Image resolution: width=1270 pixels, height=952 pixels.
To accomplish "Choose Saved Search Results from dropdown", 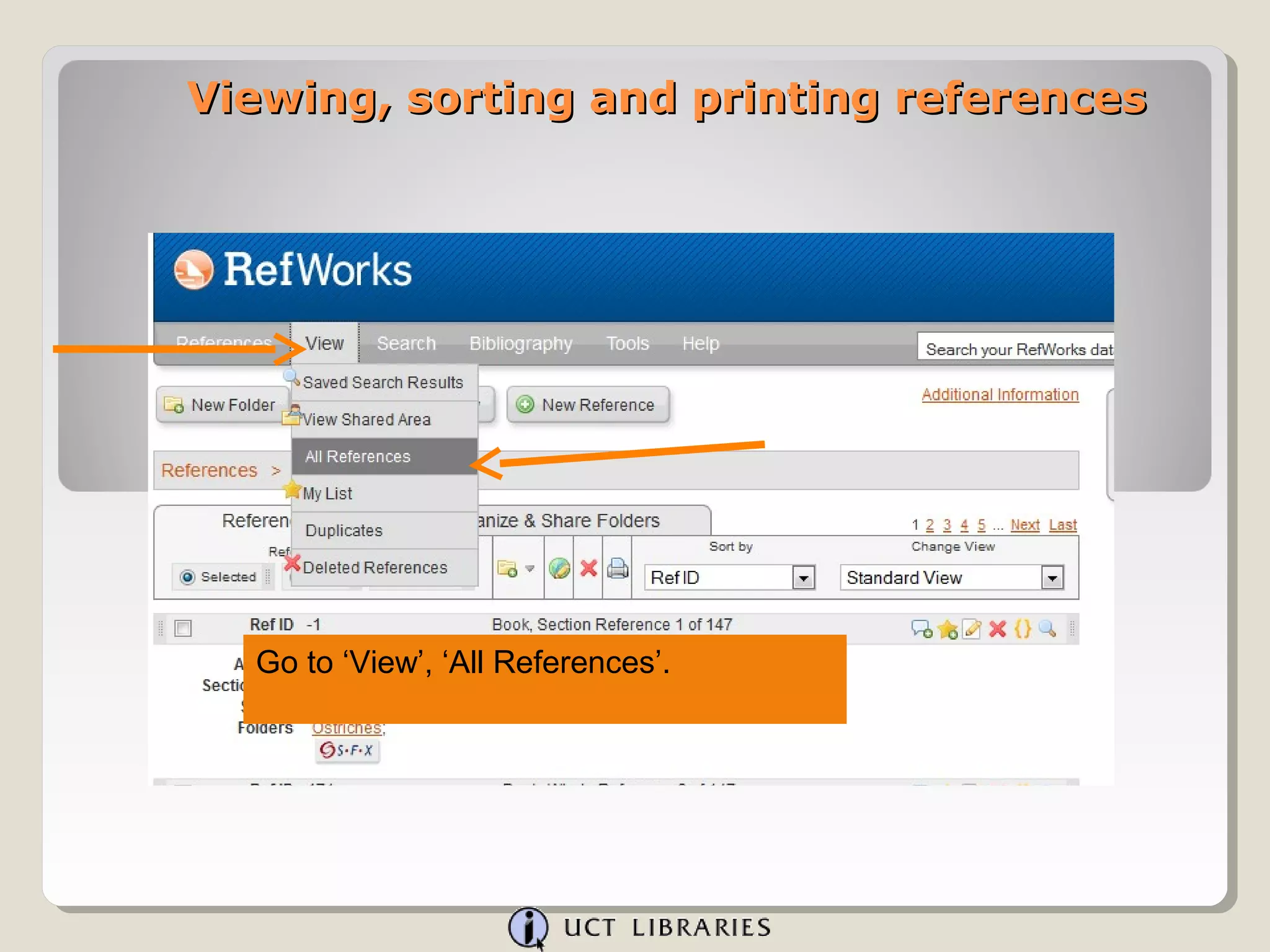I will (x=384, y=382).
